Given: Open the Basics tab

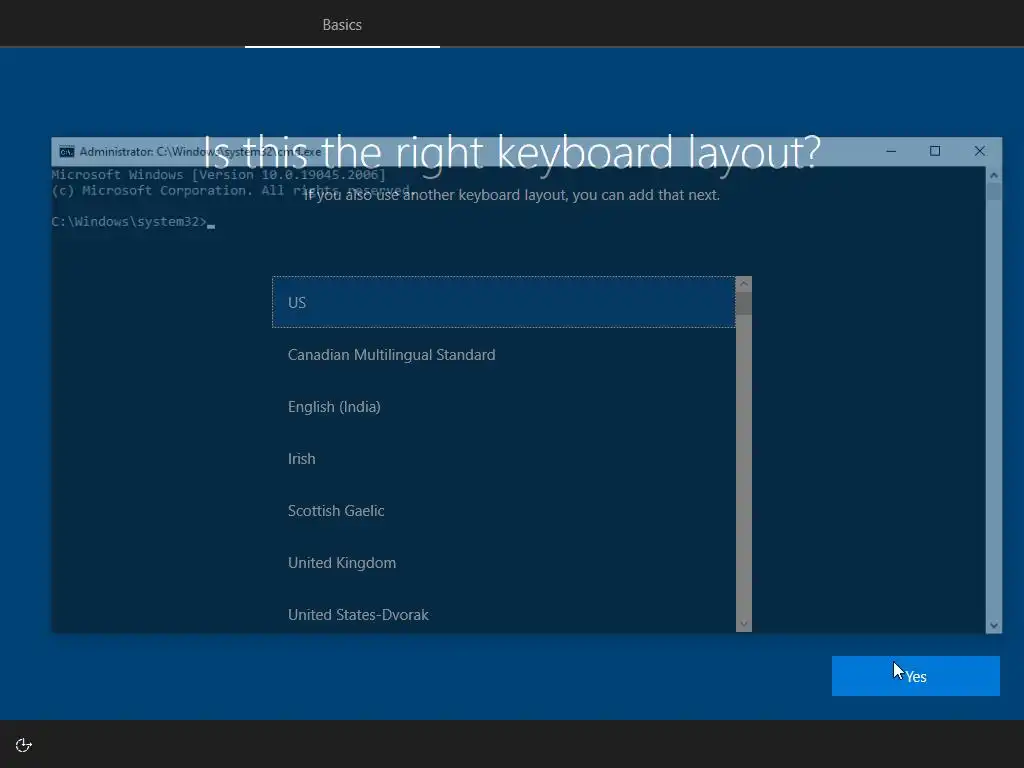Looking at the screenshot, I should click(x=342, y=24).
